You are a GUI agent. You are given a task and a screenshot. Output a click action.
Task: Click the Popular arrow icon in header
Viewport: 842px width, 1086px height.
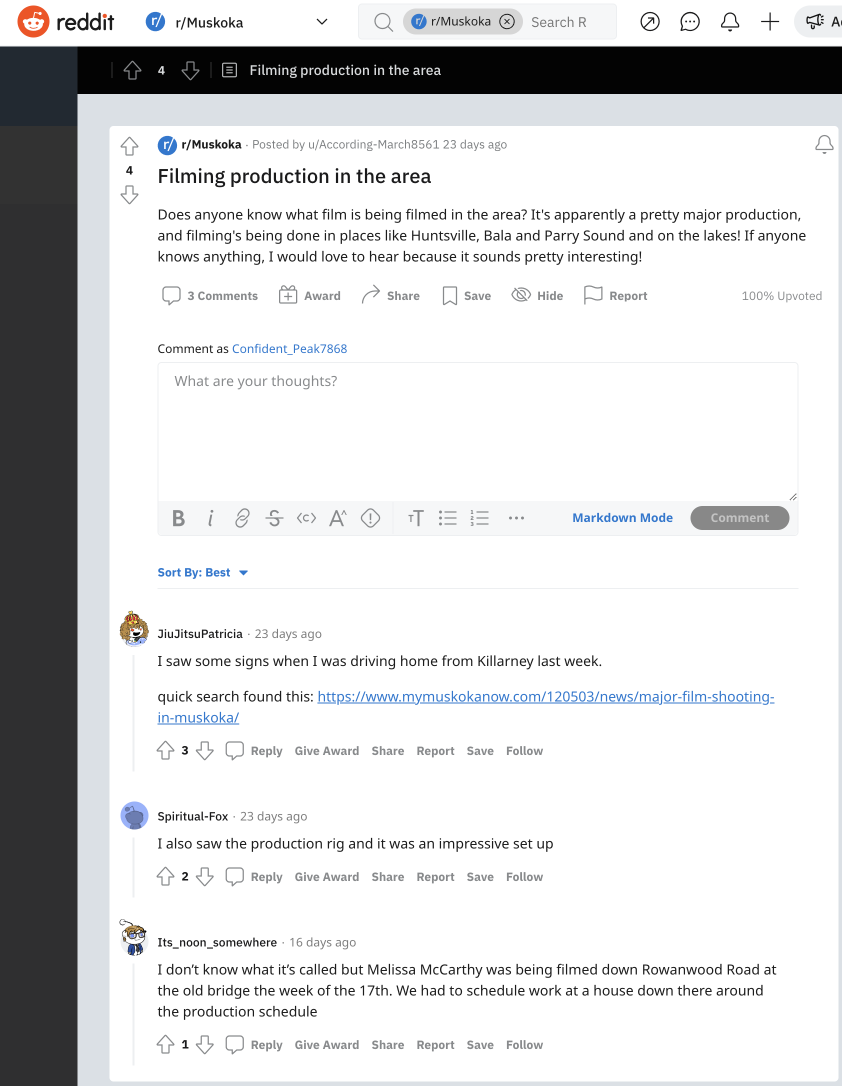[650, 22]
